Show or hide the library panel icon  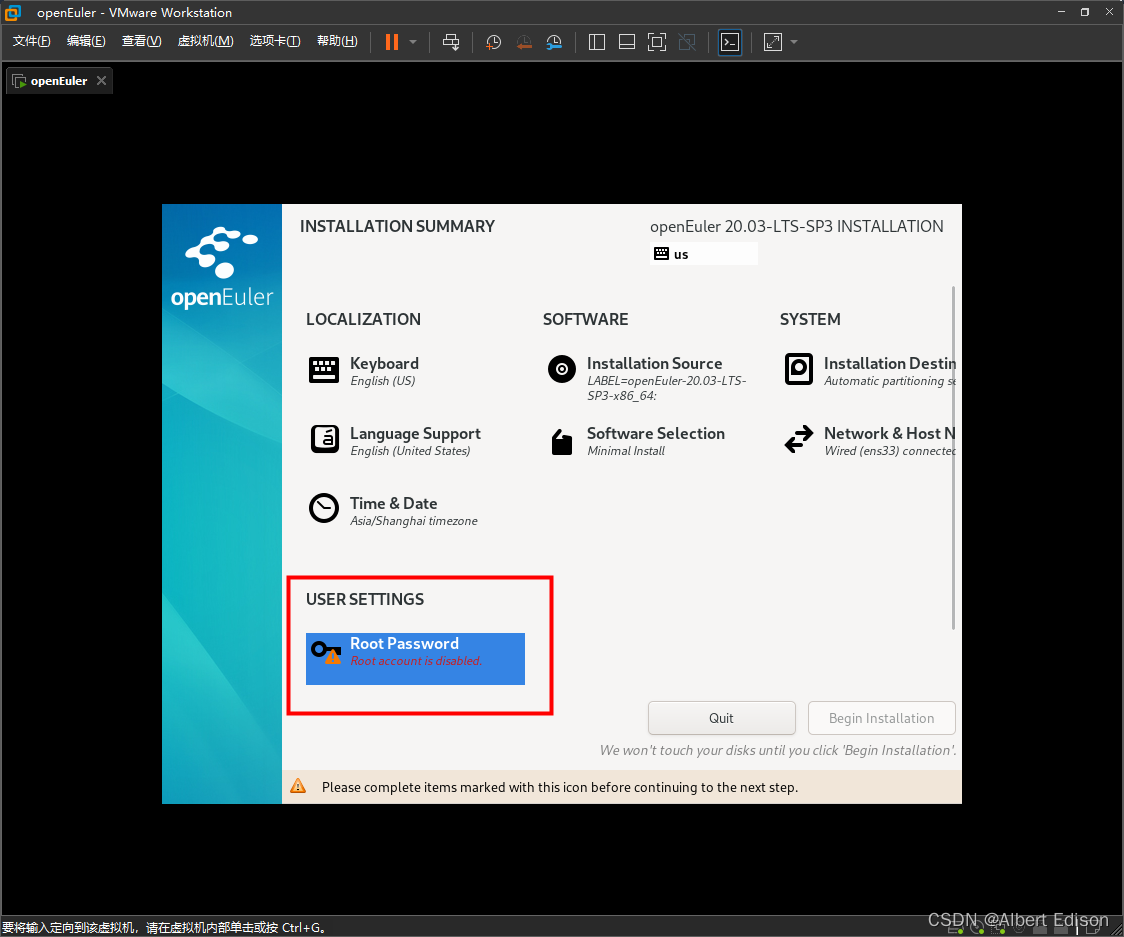tap(596, 41)
